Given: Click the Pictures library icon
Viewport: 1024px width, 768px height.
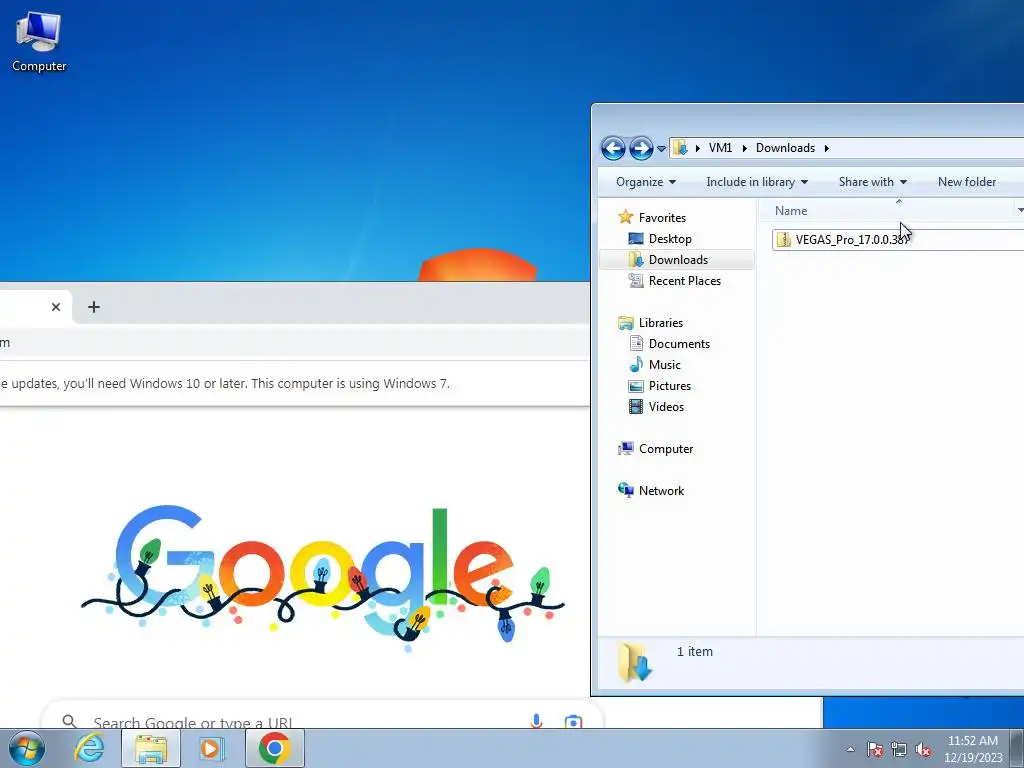Looking at the screenshot, I should coord(635,386).
